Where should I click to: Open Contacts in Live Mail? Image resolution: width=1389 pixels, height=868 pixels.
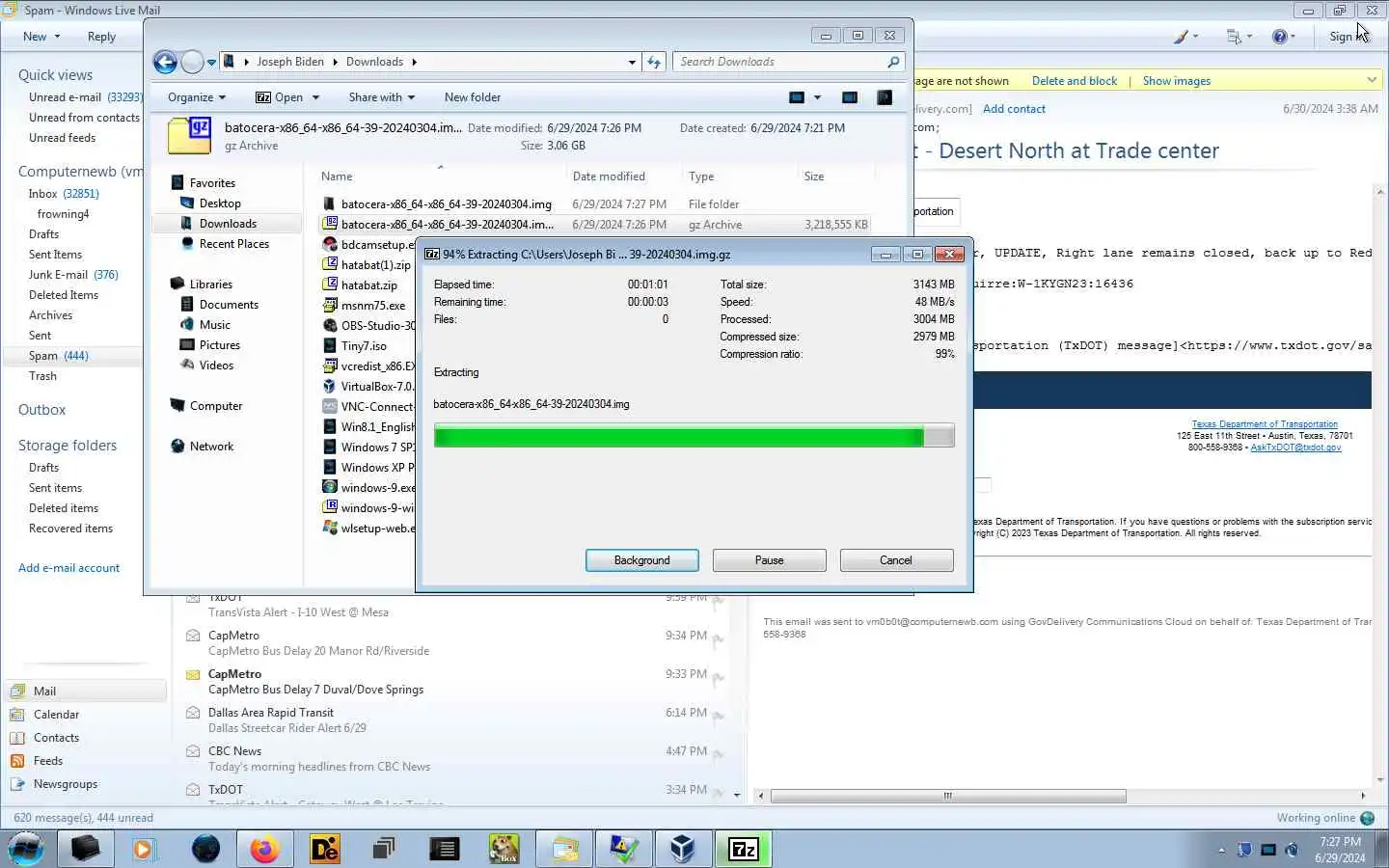tap(56, 738)
